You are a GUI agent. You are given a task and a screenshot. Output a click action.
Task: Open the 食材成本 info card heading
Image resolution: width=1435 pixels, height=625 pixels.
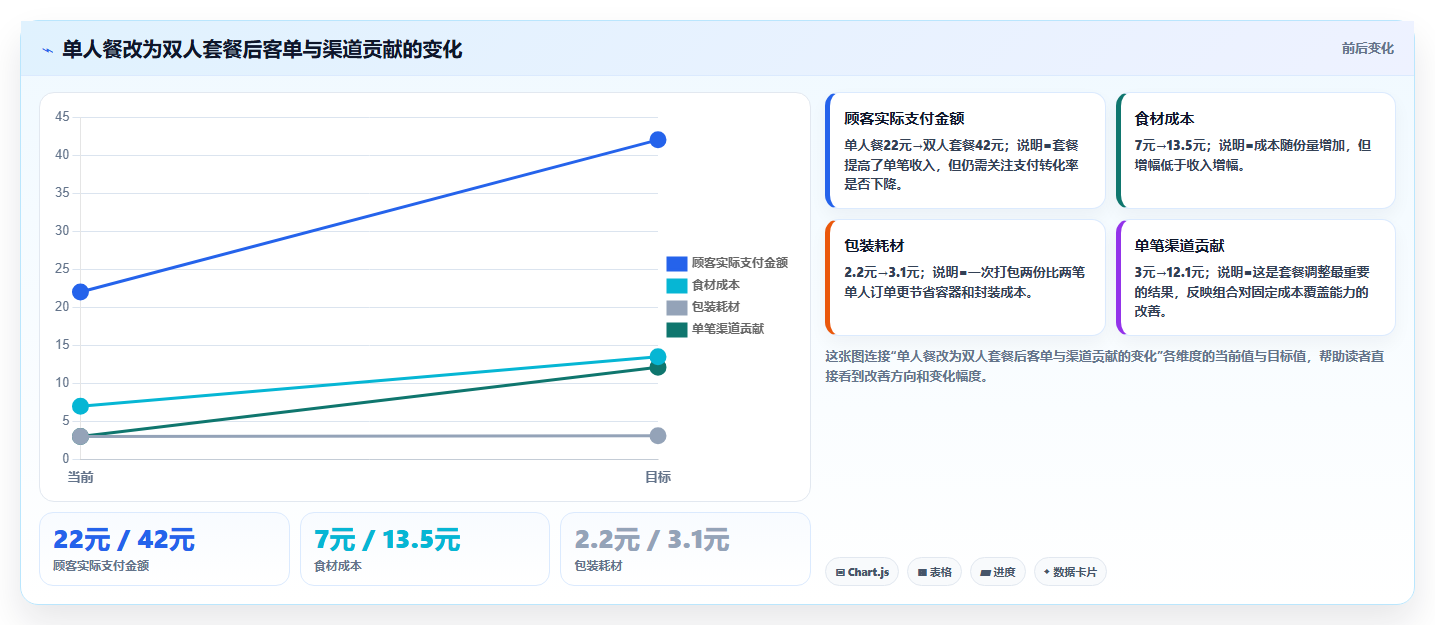[1164, 118]
